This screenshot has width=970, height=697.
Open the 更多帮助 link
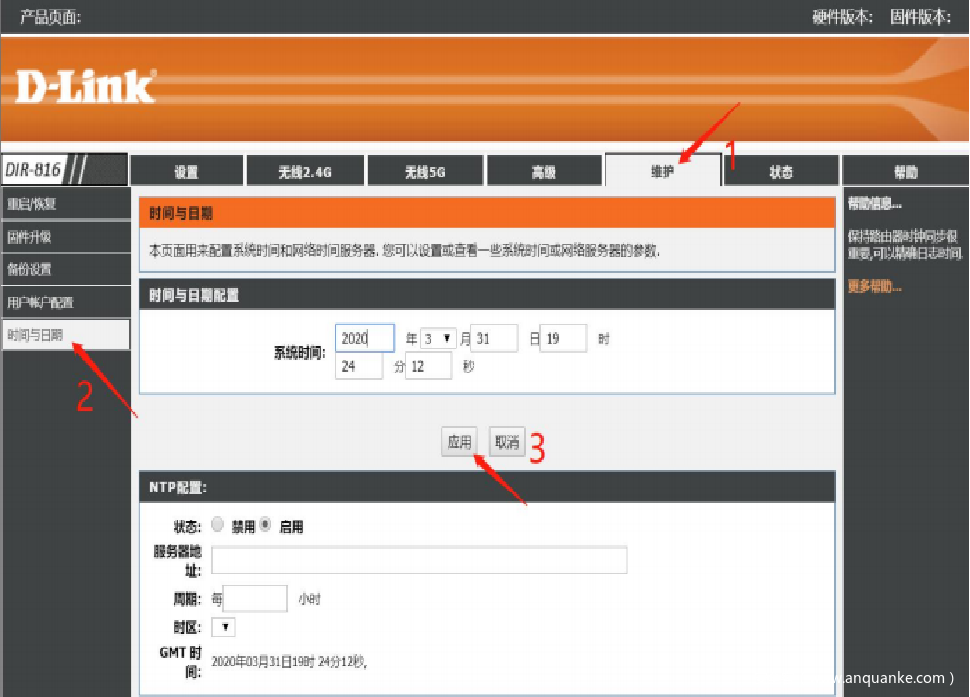pos(874,287)
